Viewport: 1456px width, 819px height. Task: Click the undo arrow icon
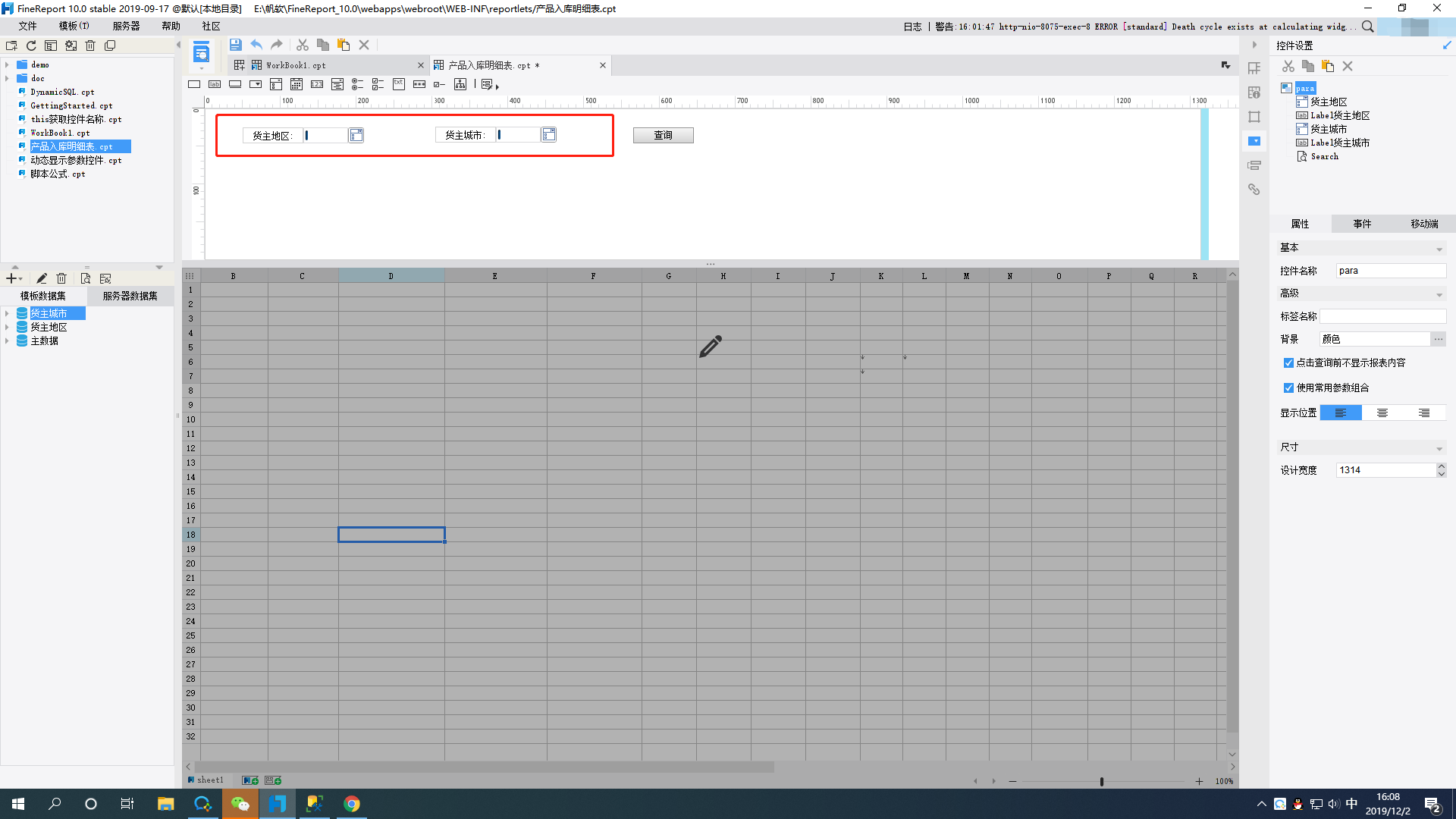tap(256, 45)
